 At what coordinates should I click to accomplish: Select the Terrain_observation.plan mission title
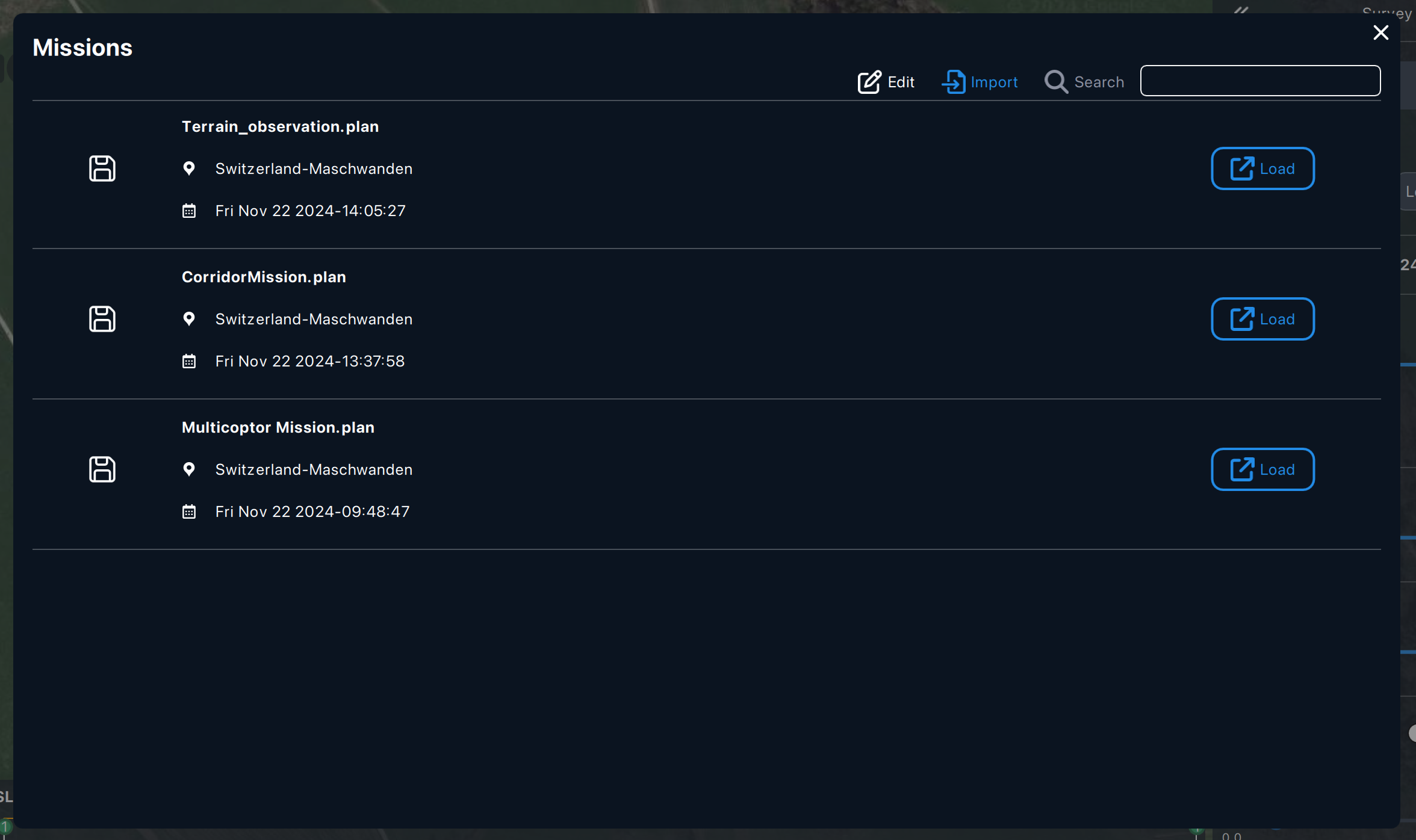click(280, 126)
